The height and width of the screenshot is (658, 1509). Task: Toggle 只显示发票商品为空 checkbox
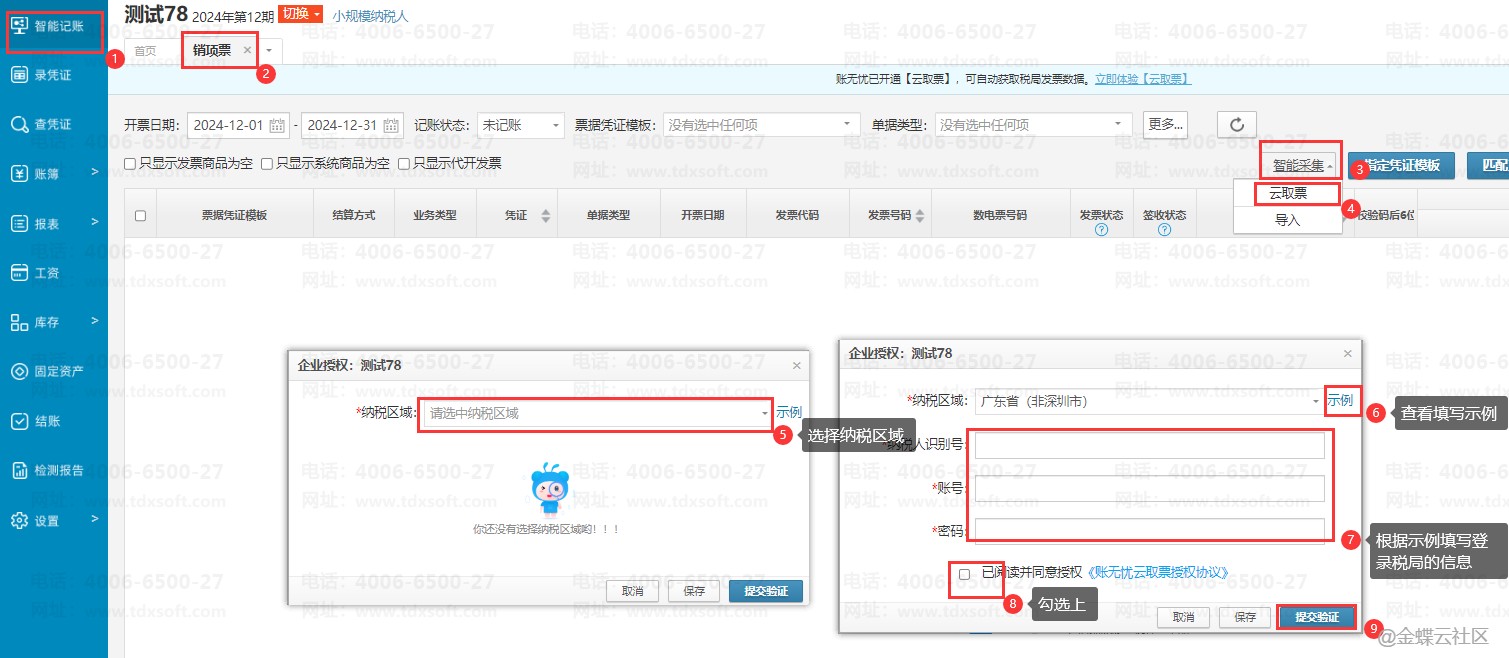[x=130, y=163]
